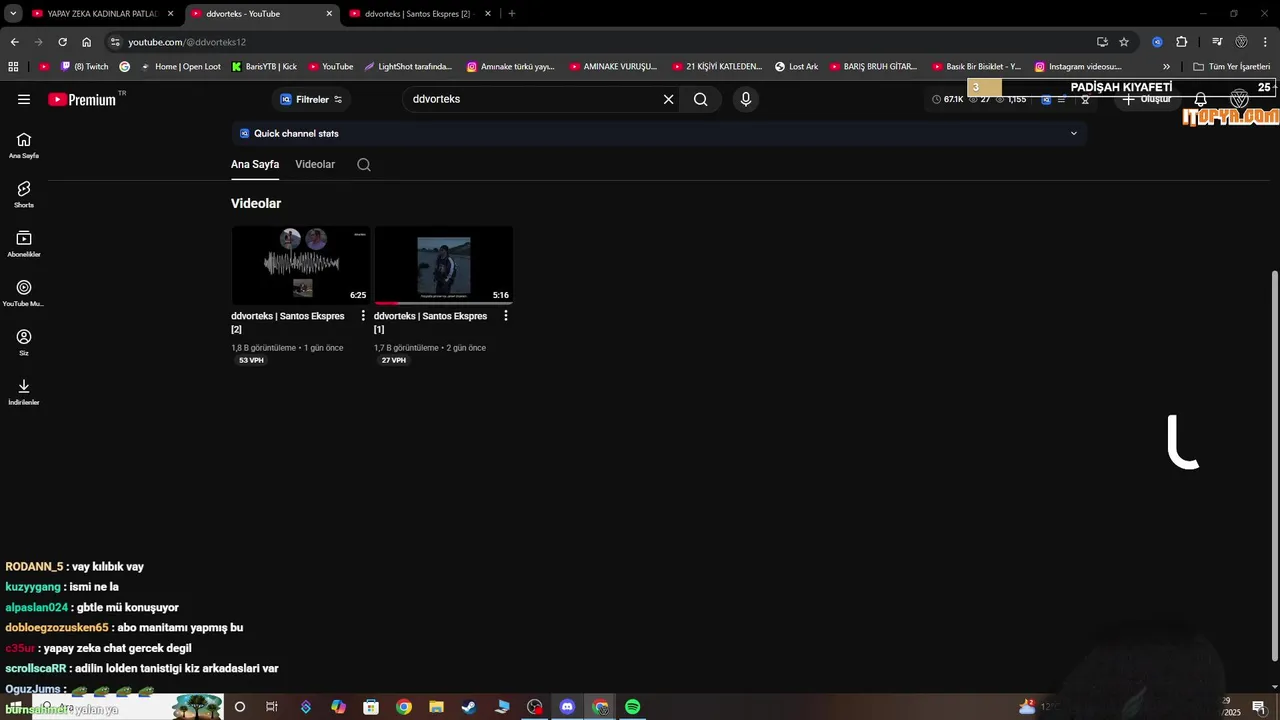Switch to the Ana Sayfa channel tab

(x=255, y=165)
